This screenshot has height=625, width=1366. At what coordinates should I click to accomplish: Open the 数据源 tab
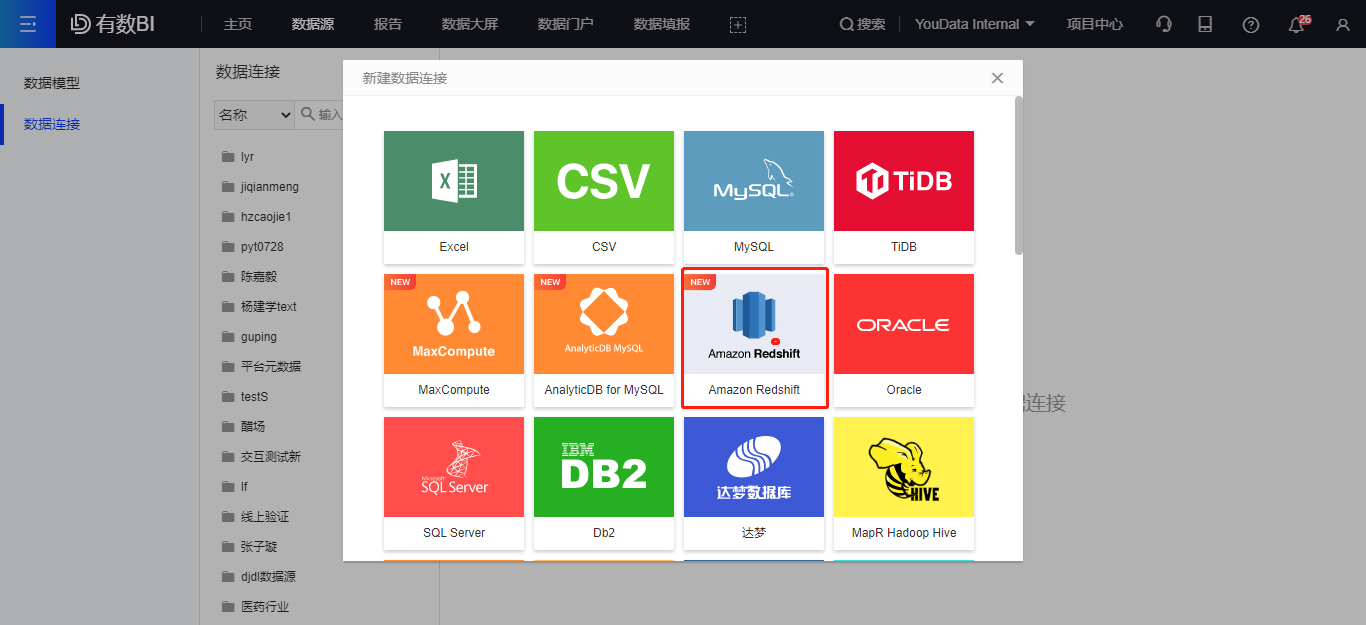pyautogui.click(x=313, y=24)
